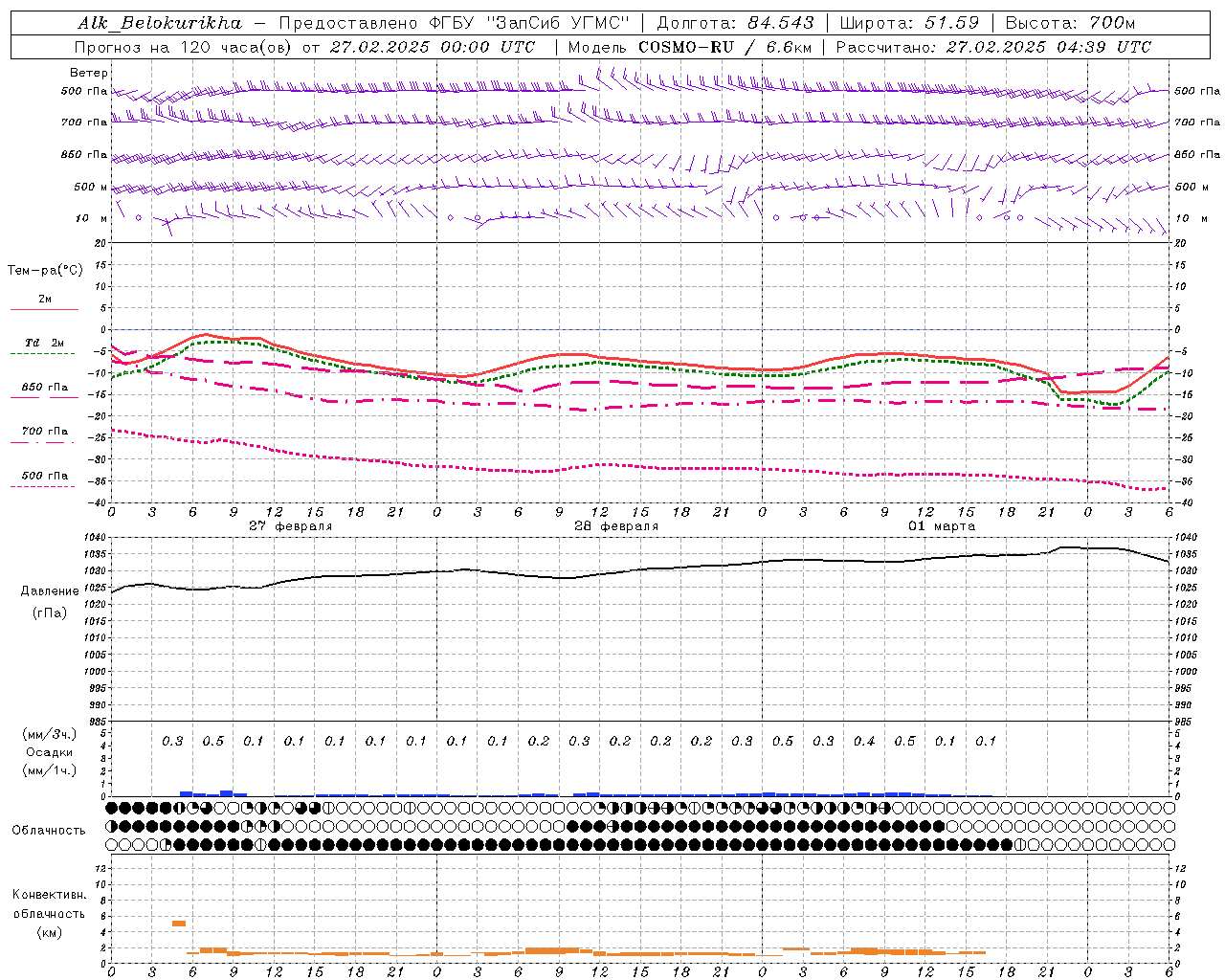1225x980 pixels.
Task: Click the date label 27 февраля
Action: (x=291, y=526)
